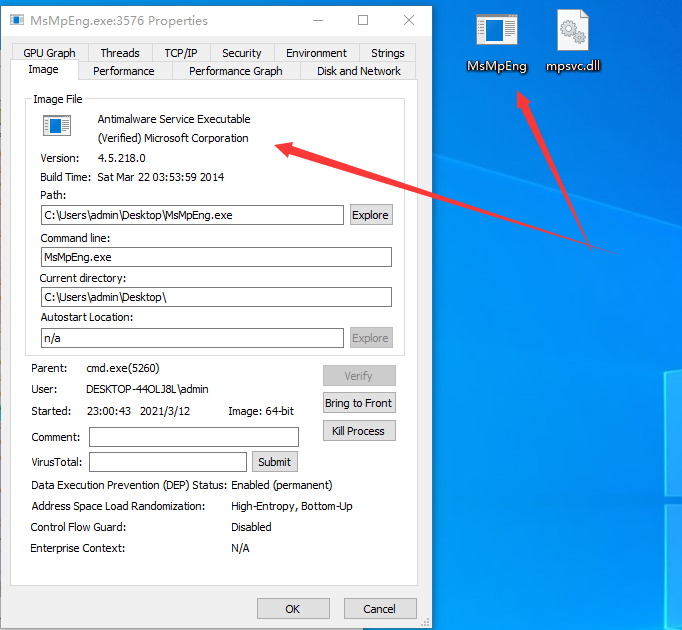The image size is (682, 630).
Task: Click the Command line field
Action: tap(216, 257)
